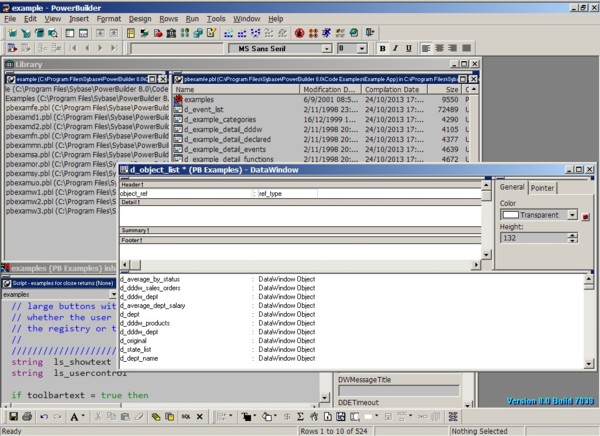The image size is (600, 436).
Task: Switch to the Pointer tab
Action: 542,188
